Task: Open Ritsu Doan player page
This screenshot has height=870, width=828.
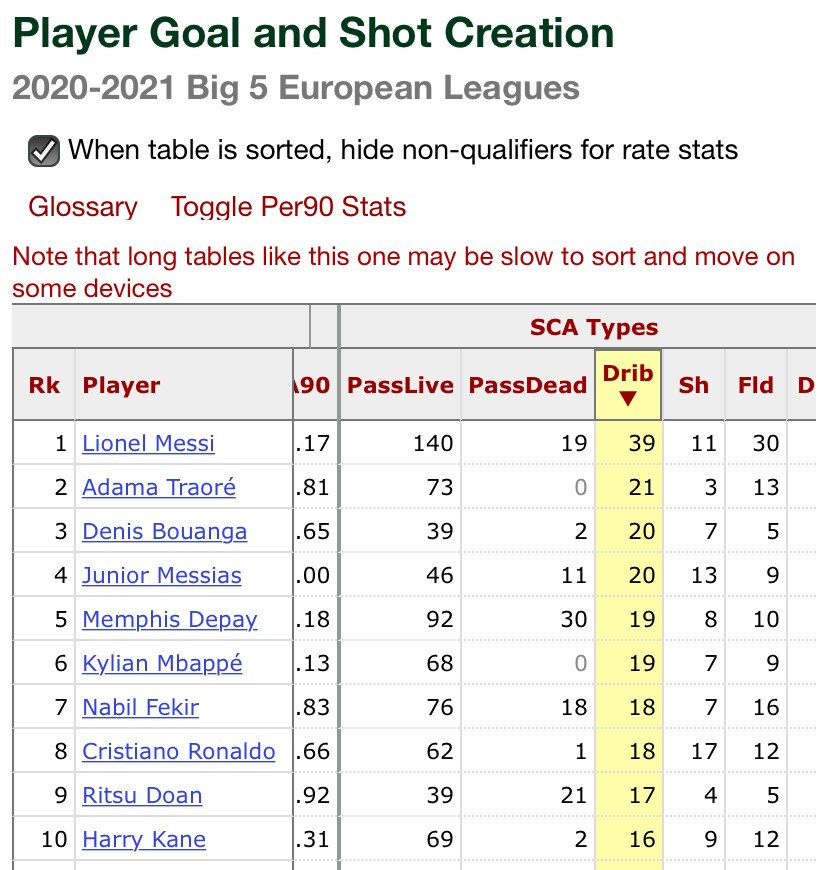Action: tap(142, 795)
